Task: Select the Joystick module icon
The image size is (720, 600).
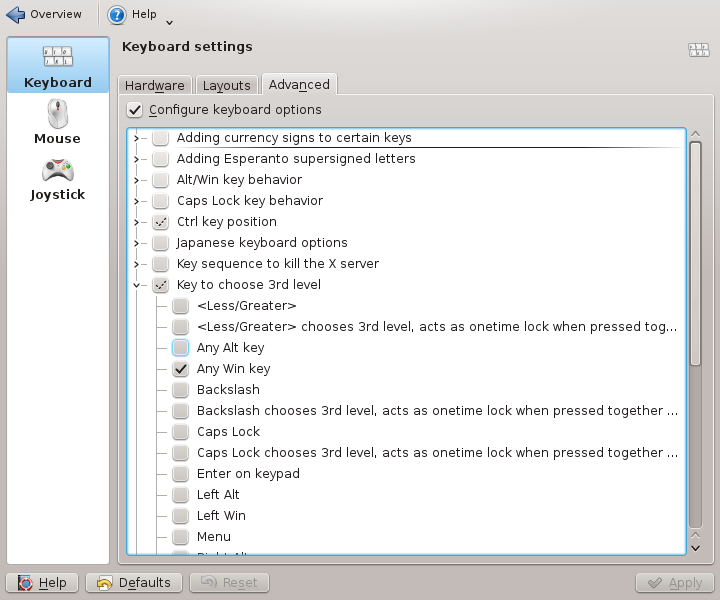Action: click(x=58, y=170)
